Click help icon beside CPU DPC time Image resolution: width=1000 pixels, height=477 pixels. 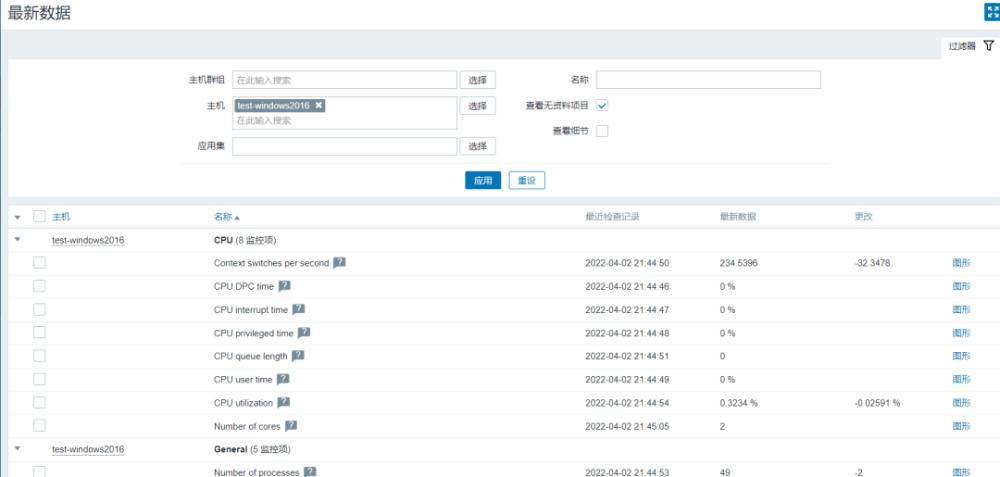(x=284, y=286)
